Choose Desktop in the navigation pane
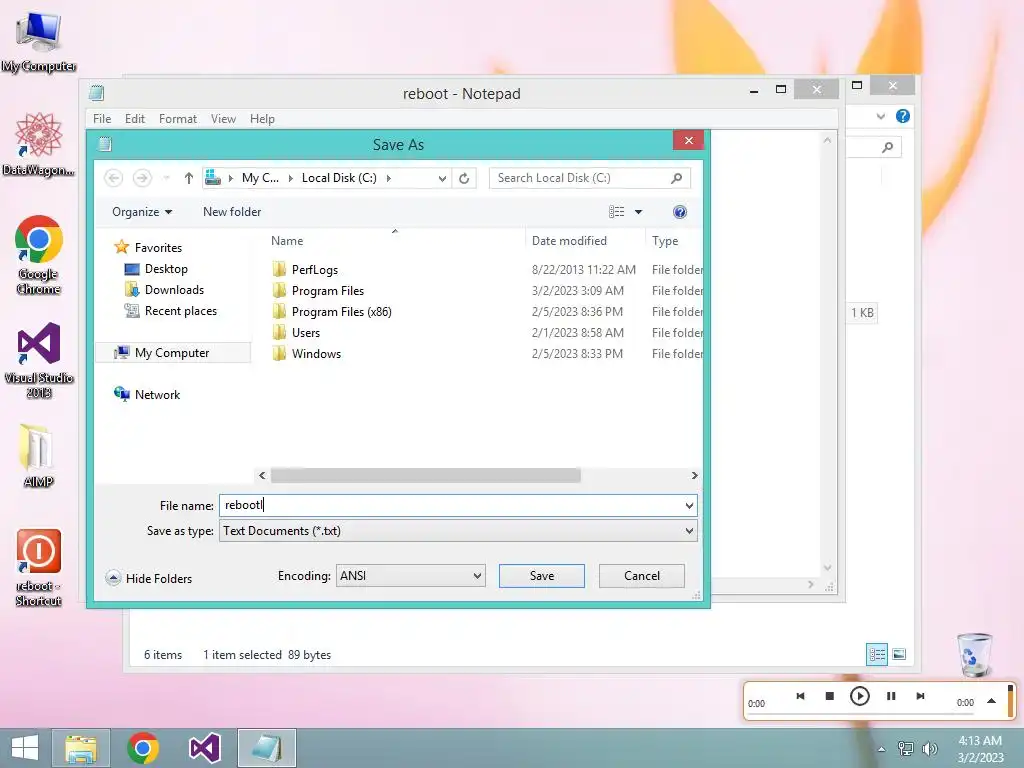 (166, 268)
